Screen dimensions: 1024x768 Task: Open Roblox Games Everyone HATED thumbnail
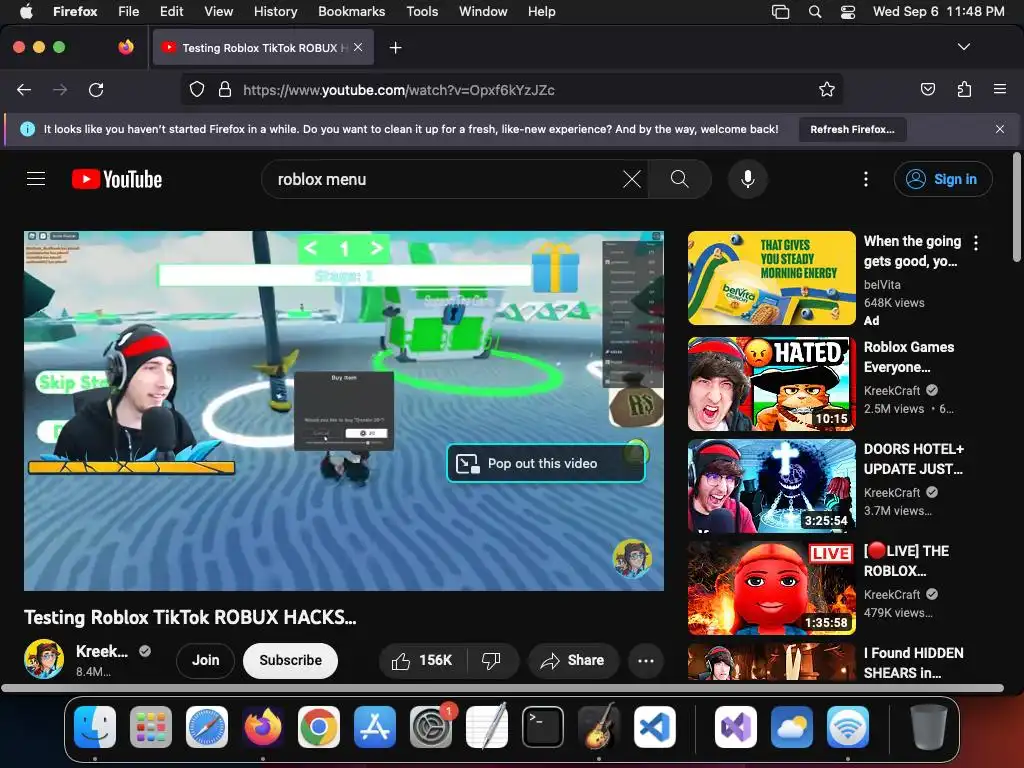771,384
